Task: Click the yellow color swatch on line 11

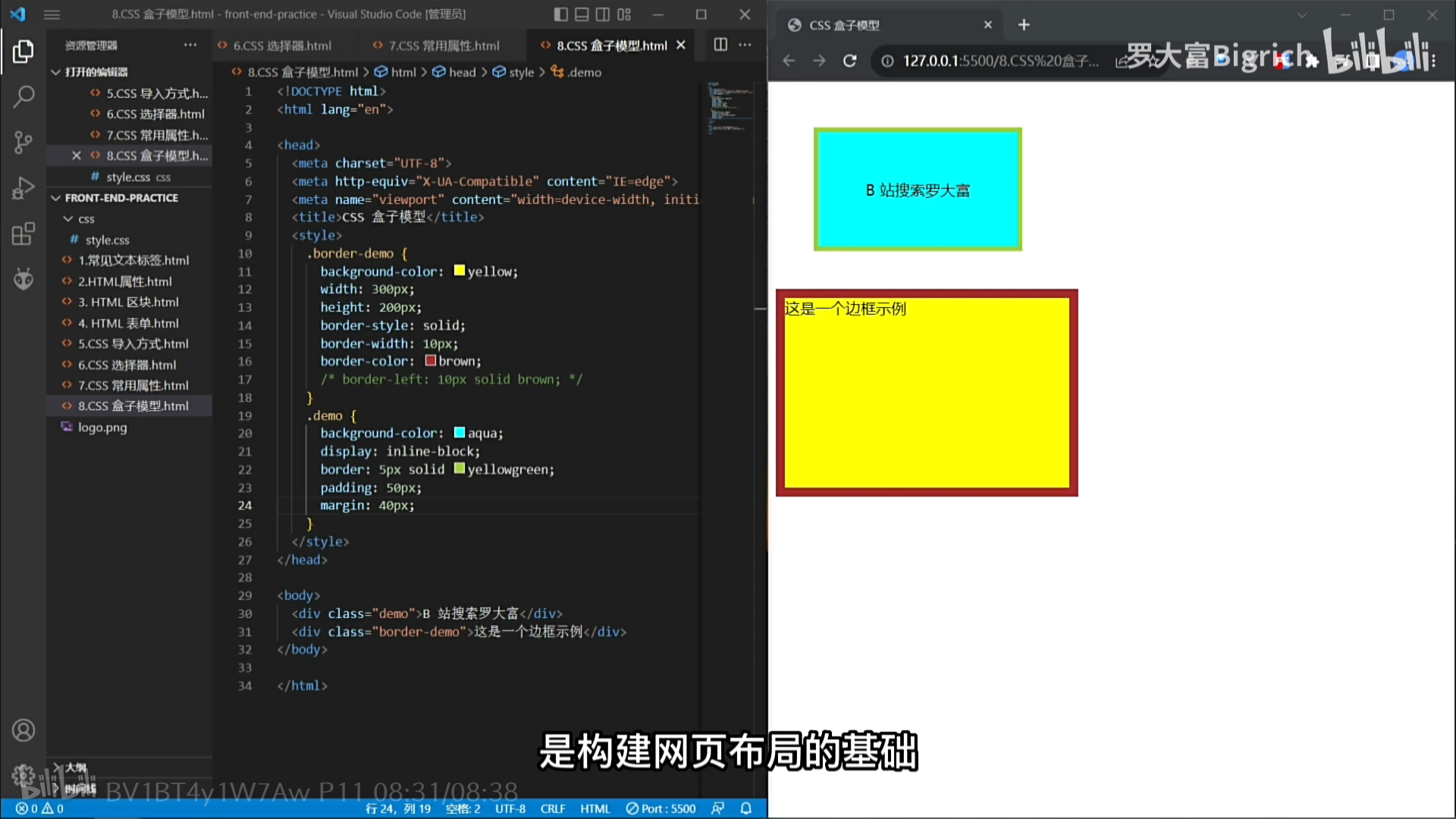Action: click(459, 271)
